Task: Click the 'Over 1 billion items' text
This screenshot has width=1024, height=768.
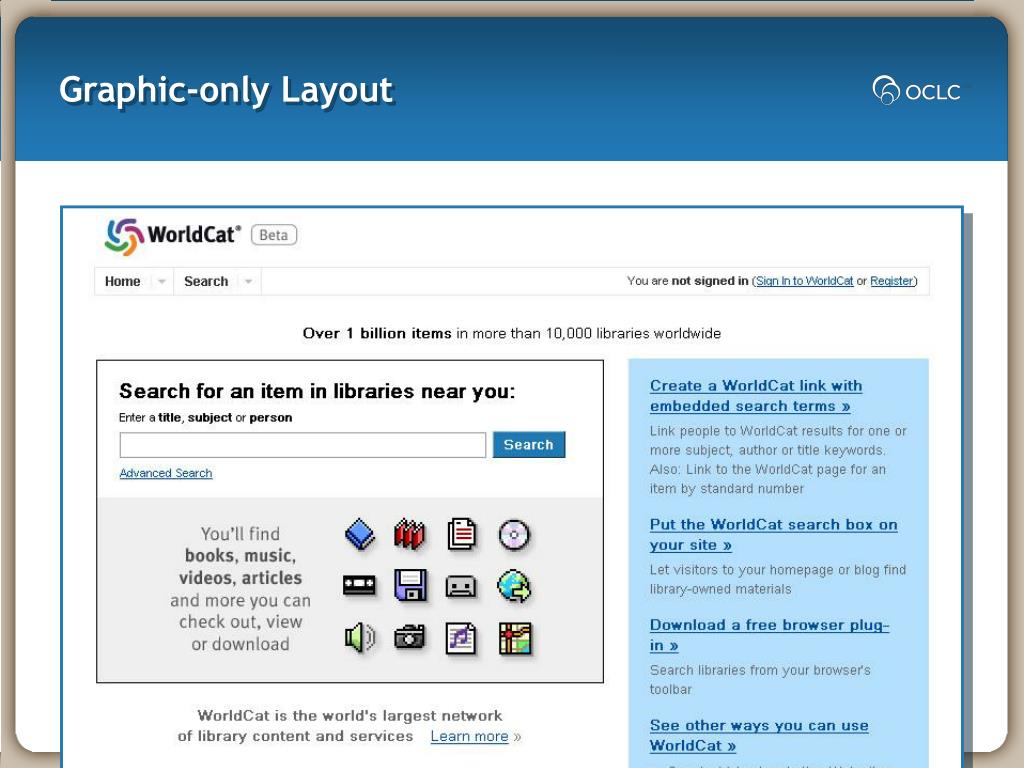Action: (377, 333)
